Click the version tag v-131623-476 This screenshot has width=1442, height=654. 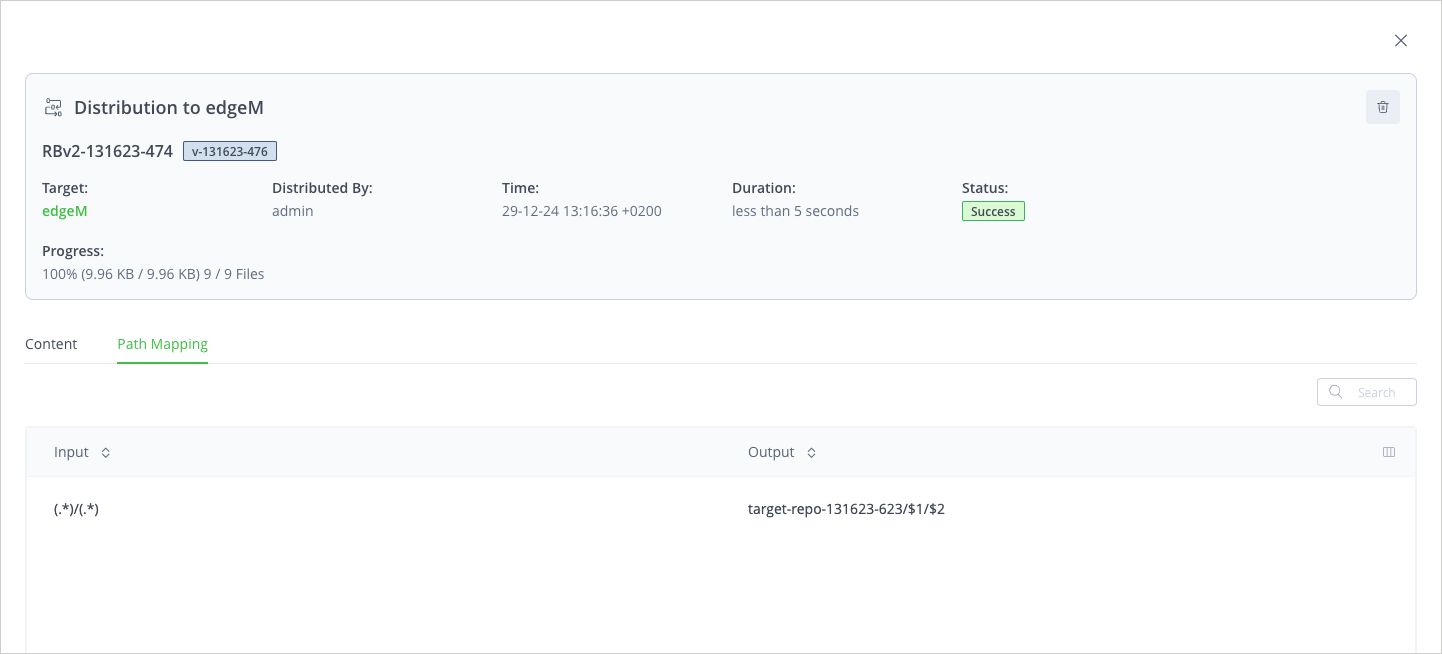(230, 151)
